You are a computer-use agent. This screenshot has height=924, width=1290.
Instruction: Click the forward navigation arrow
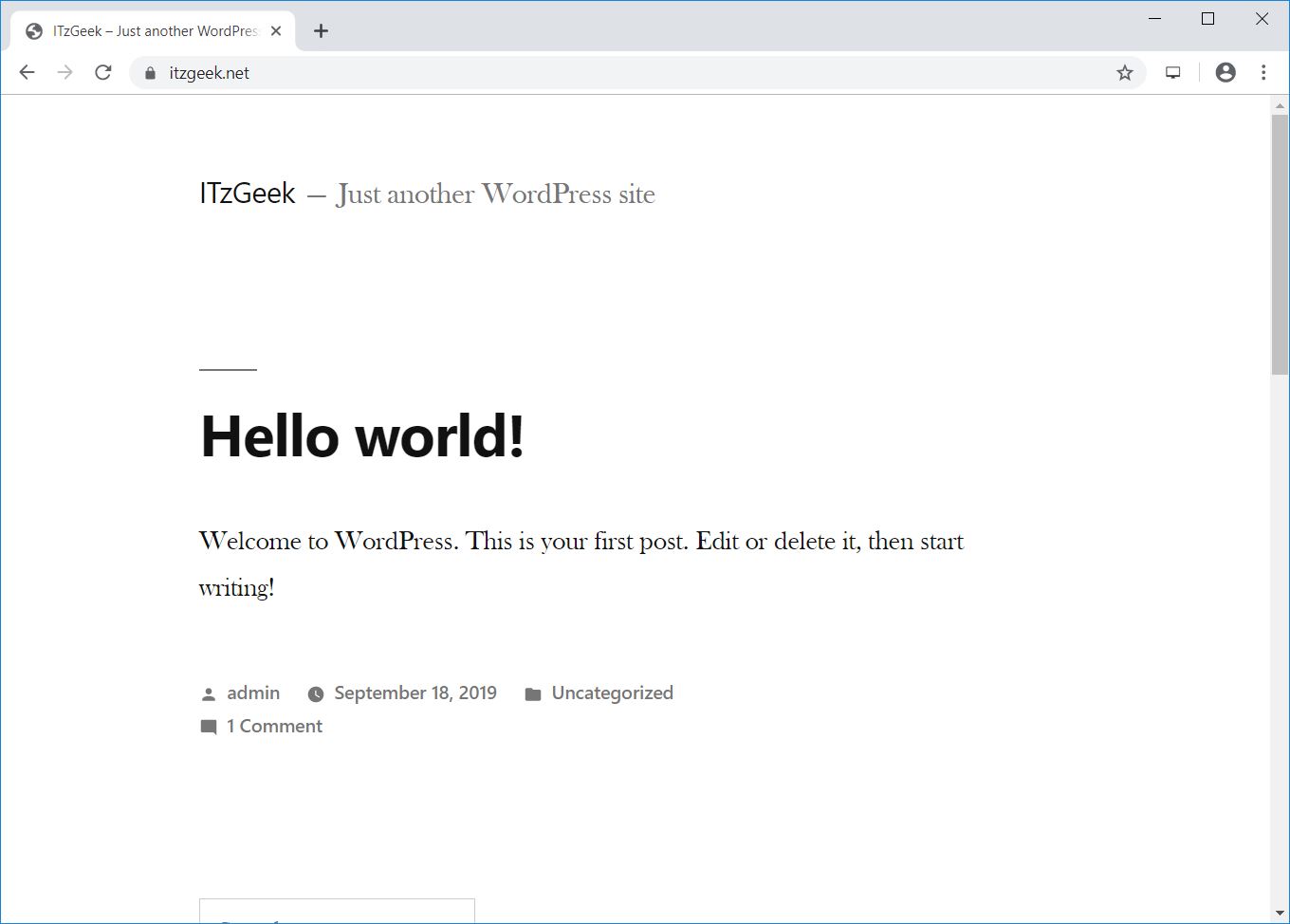coord(64,72)
